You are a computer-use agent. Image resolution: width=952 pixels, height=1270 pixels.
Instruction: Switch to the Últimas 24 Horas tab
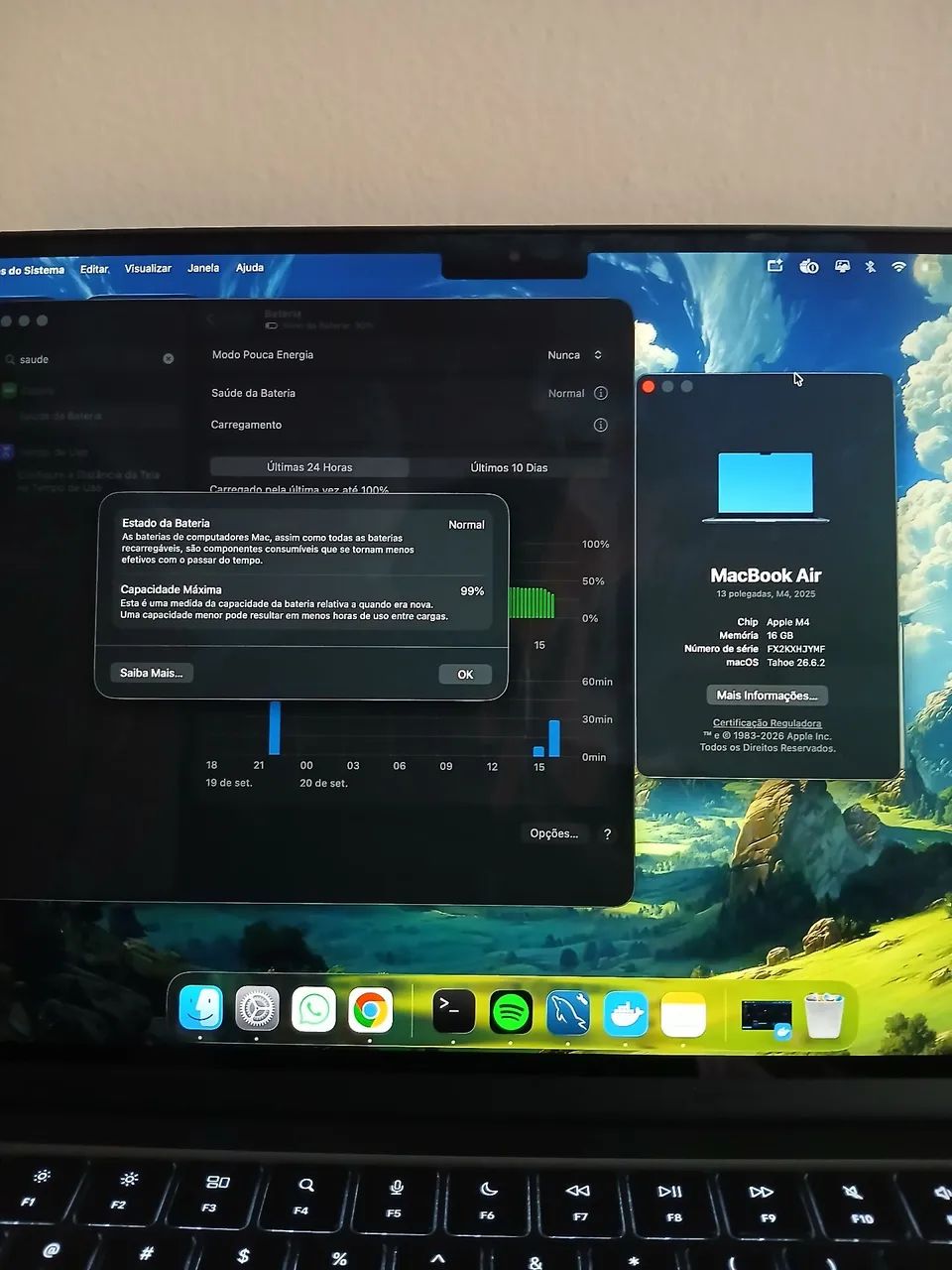click(309, 467)
